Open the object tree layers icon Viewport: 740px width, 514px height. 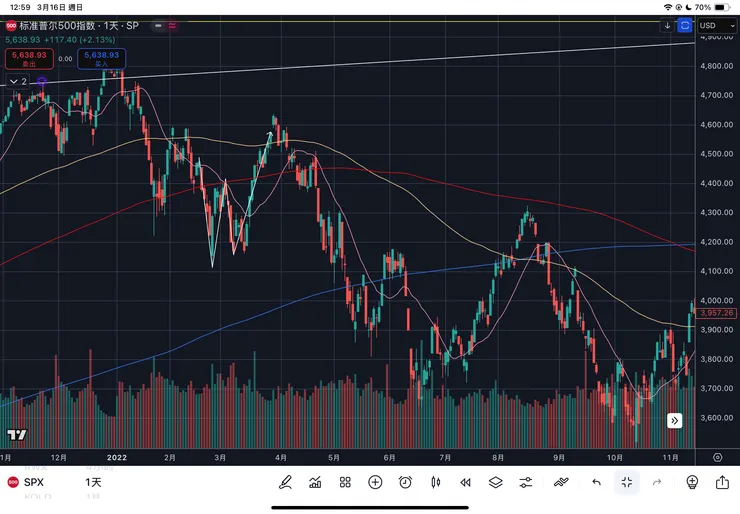point(495,482)
